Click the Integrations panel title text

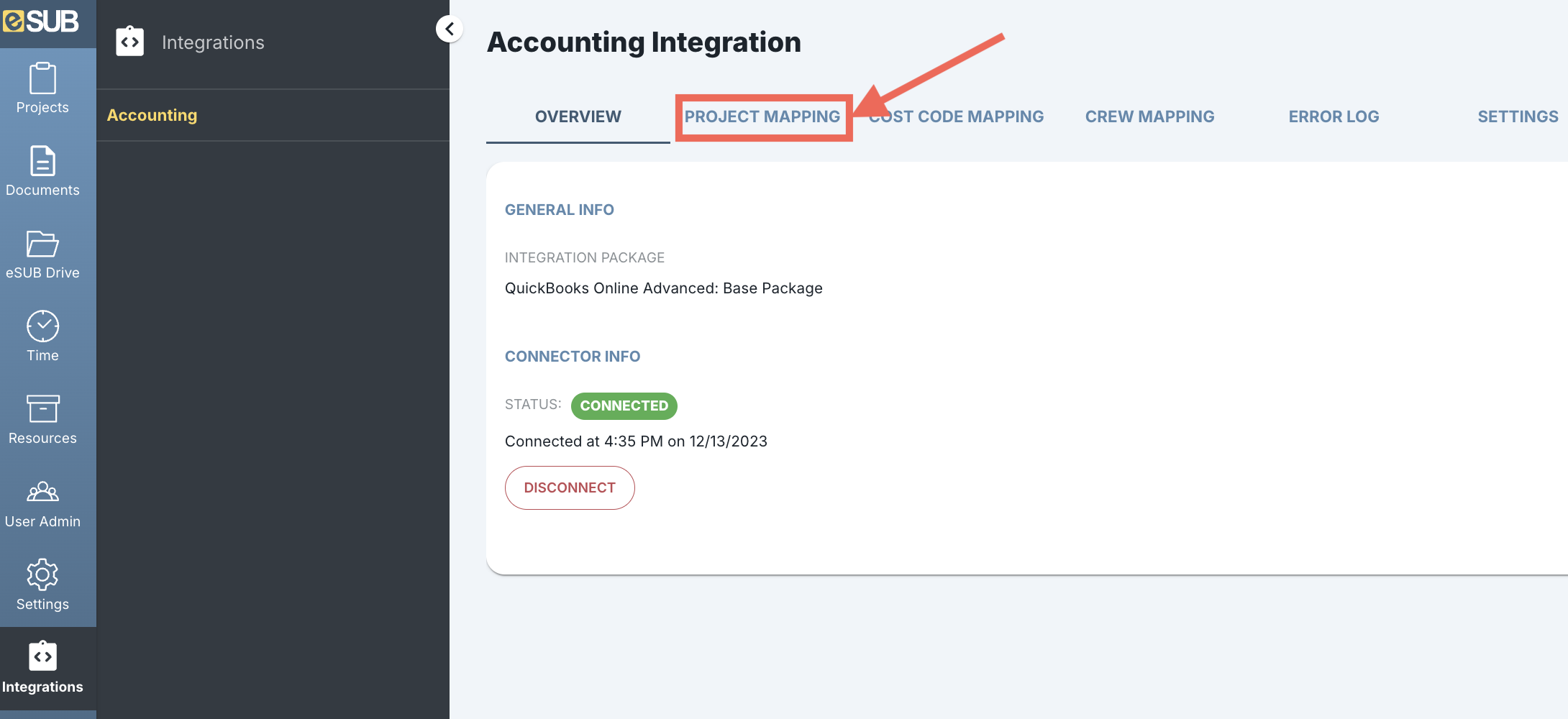tap(213, 42)
